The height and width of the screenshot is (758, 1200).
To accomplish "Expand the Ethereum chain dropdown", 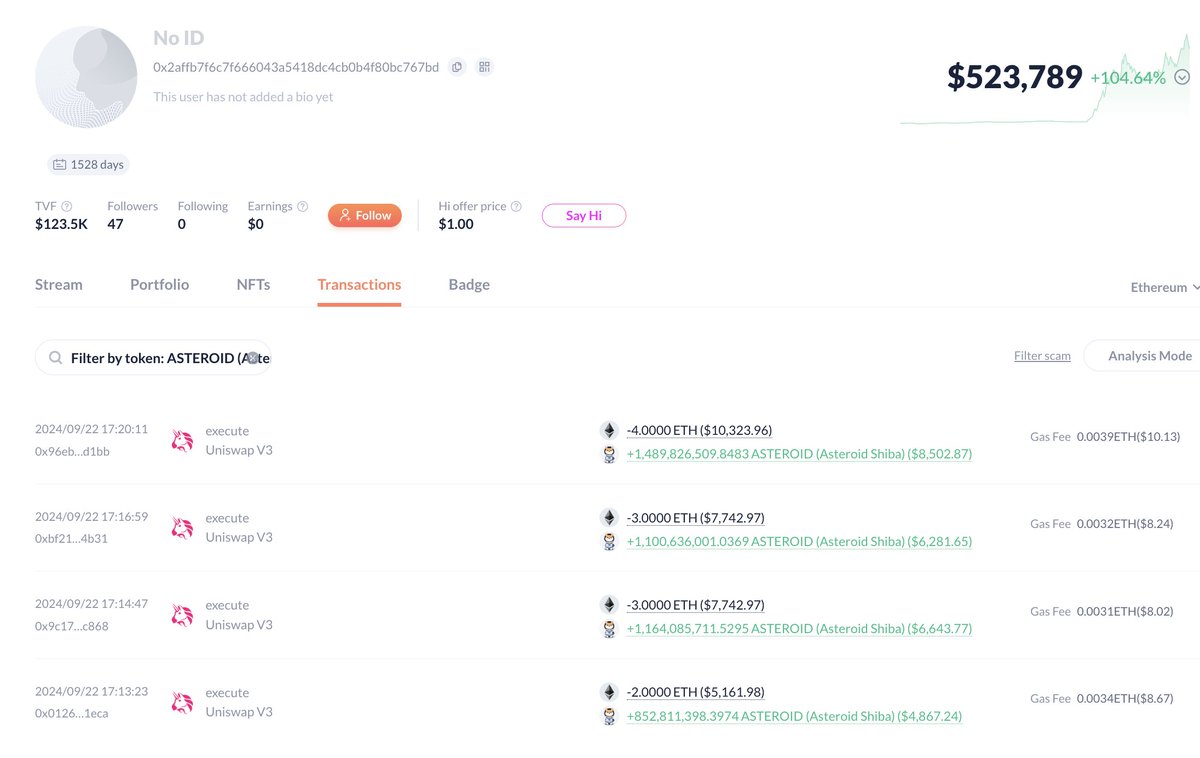I will tap(1165, 287).
